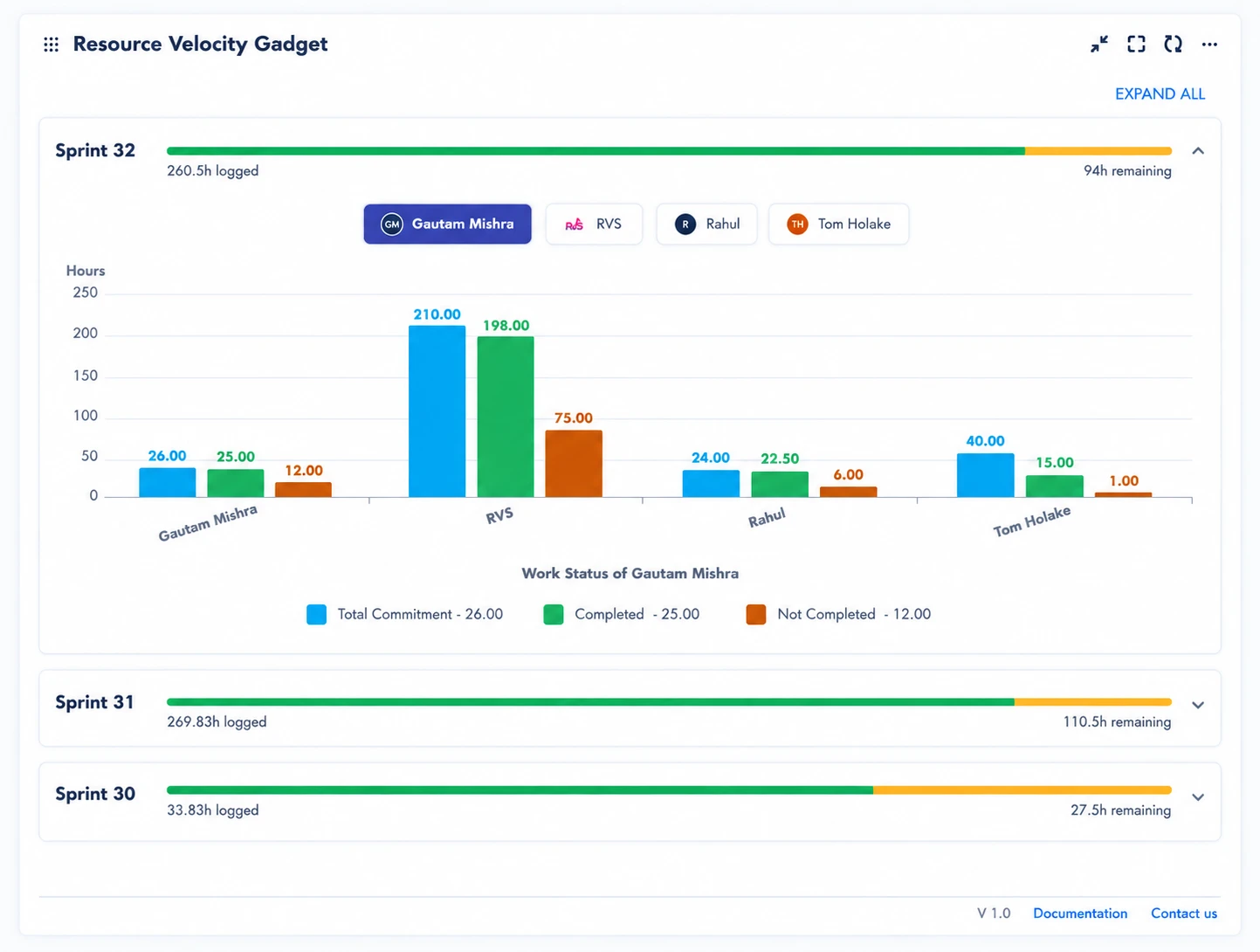Screen dimensions: 1260x952
Task: Click RVS green 198.00 completed bar
Action: coord(506,417)
